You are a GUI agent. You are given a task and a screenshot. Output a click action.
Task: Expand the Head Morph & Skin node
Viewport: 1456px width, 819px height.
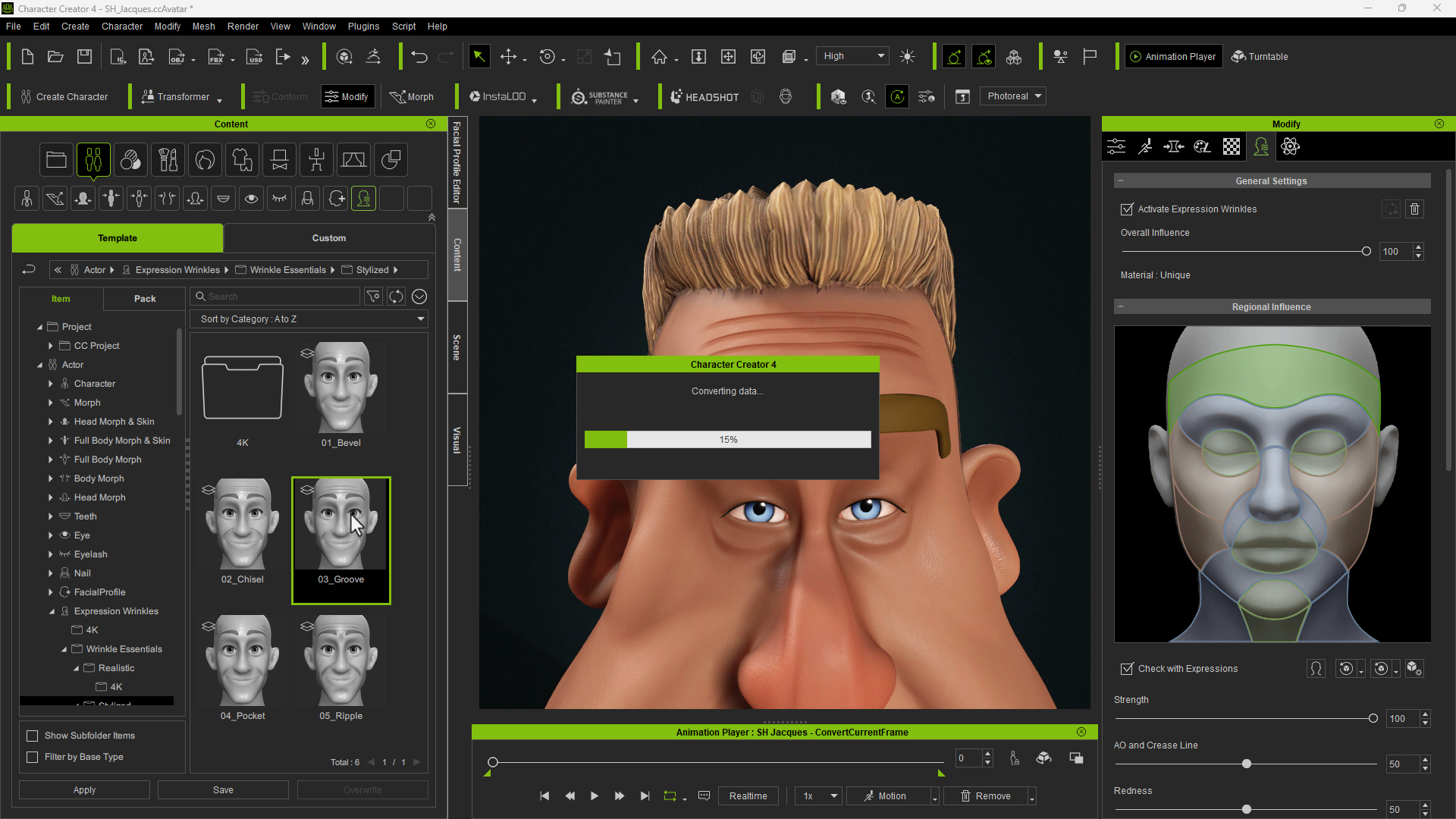[51, 422]
